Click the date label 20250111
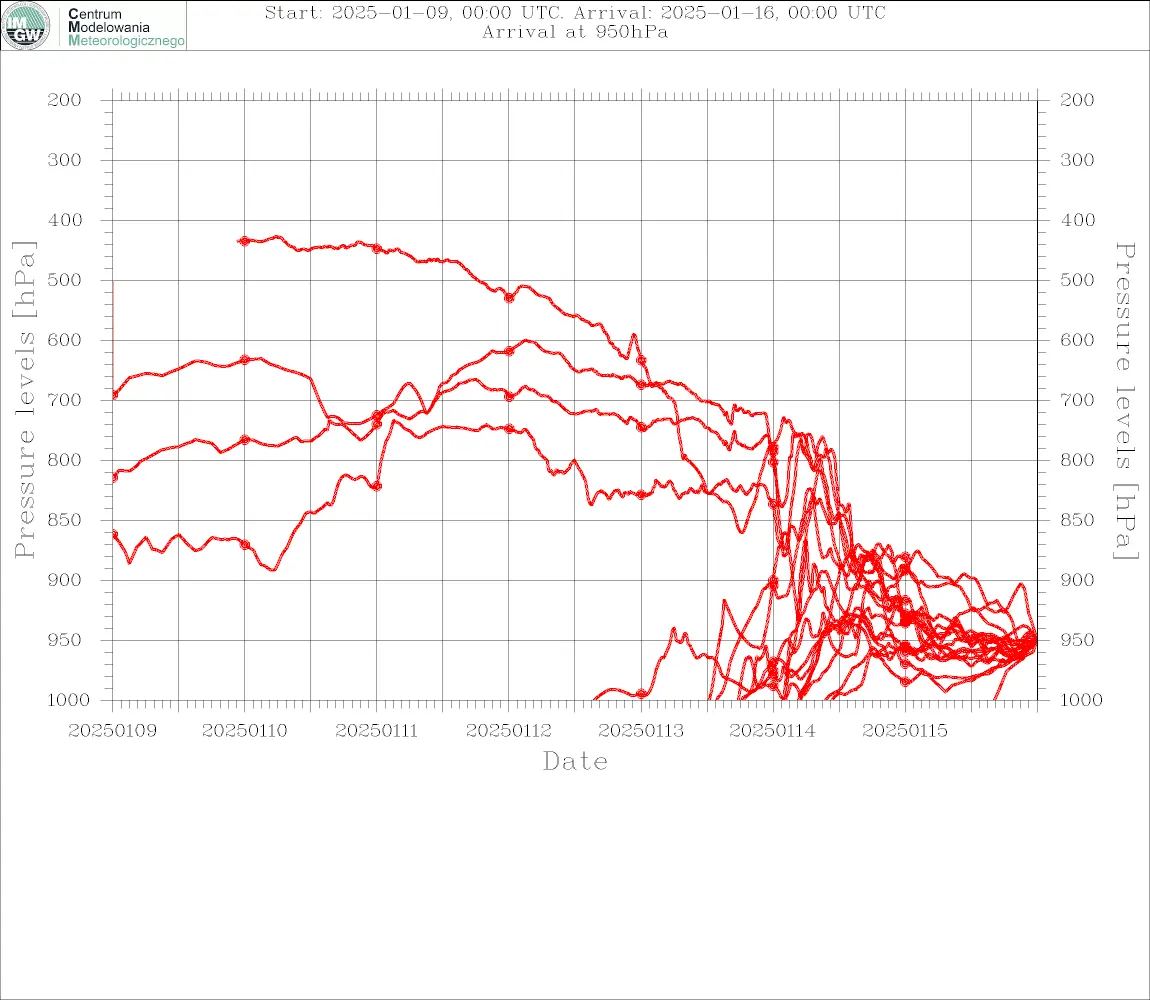Viewport: 1150px width, 1000px height. 376,731
